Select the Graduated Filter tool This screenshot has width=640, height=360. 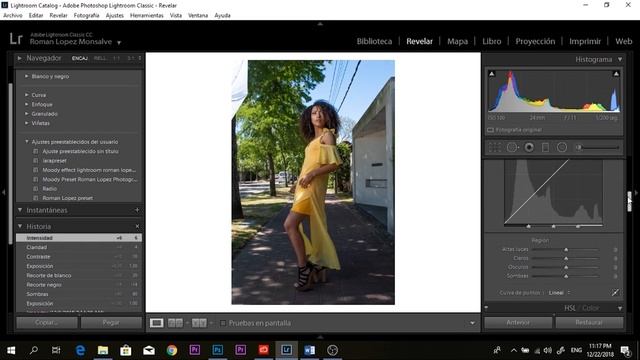[x=545, y=147]
